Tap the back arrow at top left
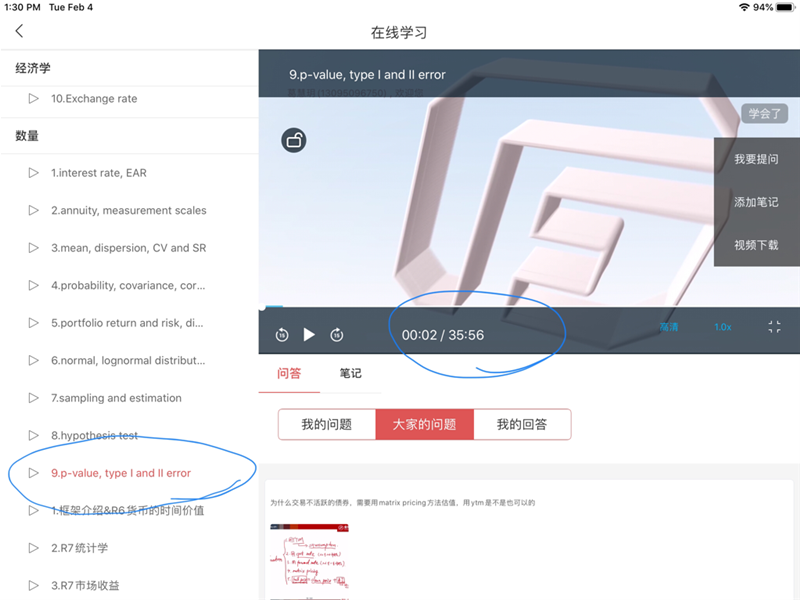 [19, 31]
